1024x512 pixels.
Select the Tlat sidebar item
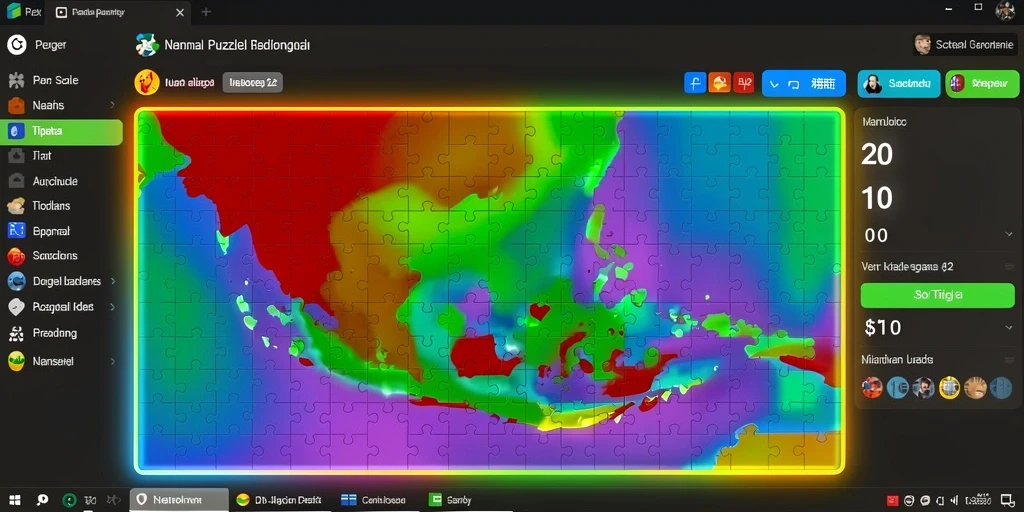[x=61, y=156]
